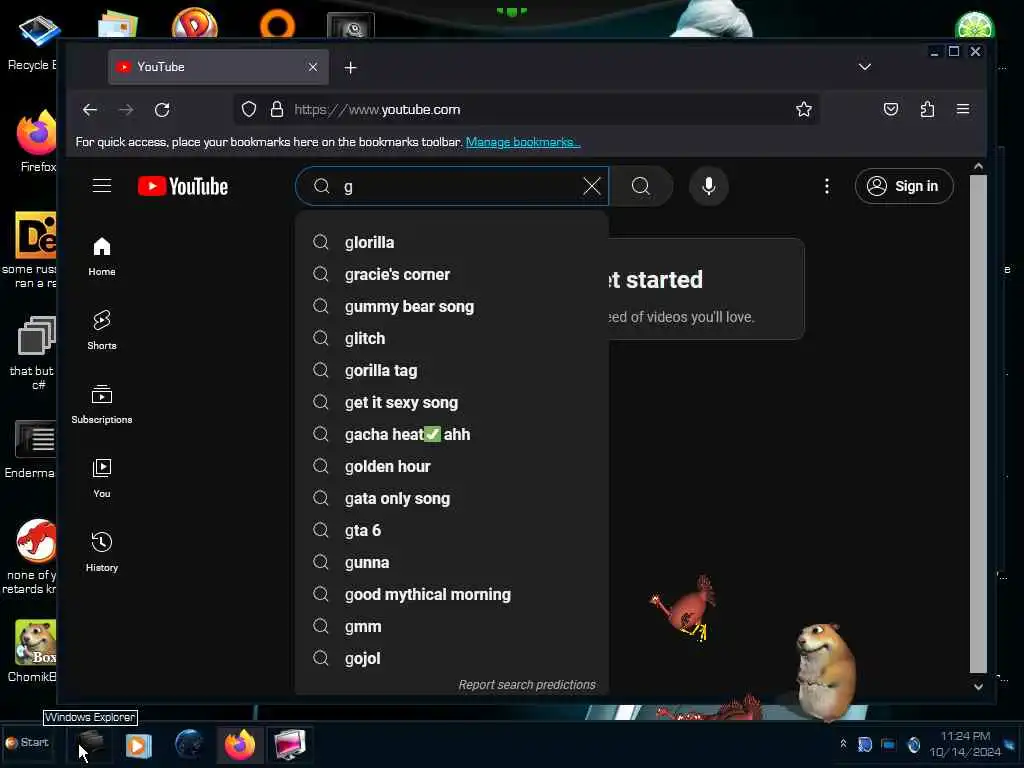This screenshot has width=1024, height=768.
Task: Choose the 'gorilla tag' suggestion
Action: [x=452, y=370]
